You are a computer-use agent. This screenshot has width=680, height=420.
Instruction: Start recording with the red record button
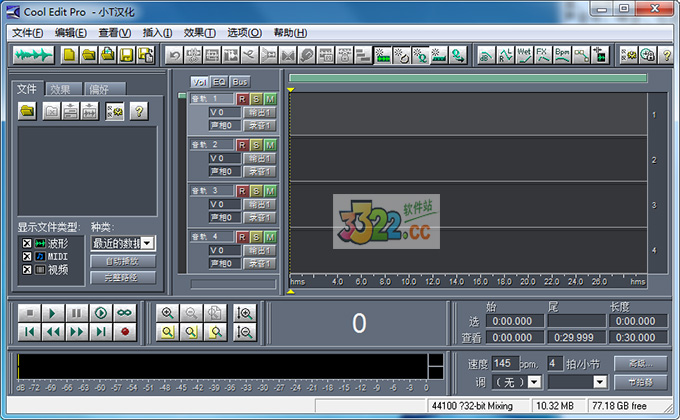coord(124,332)
